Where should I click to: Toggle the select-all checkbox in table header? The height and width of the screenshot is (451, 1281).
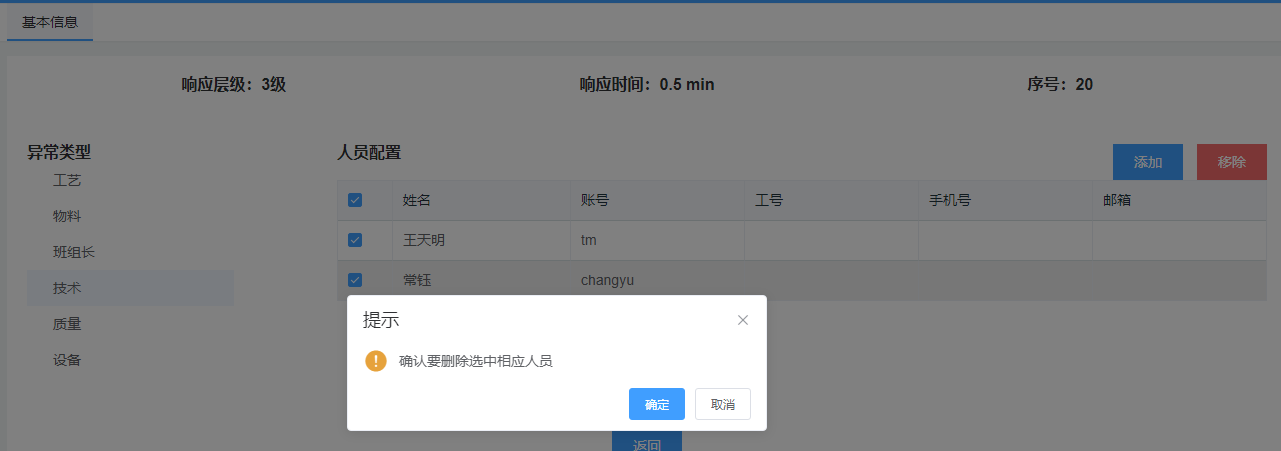pos(355,200)
